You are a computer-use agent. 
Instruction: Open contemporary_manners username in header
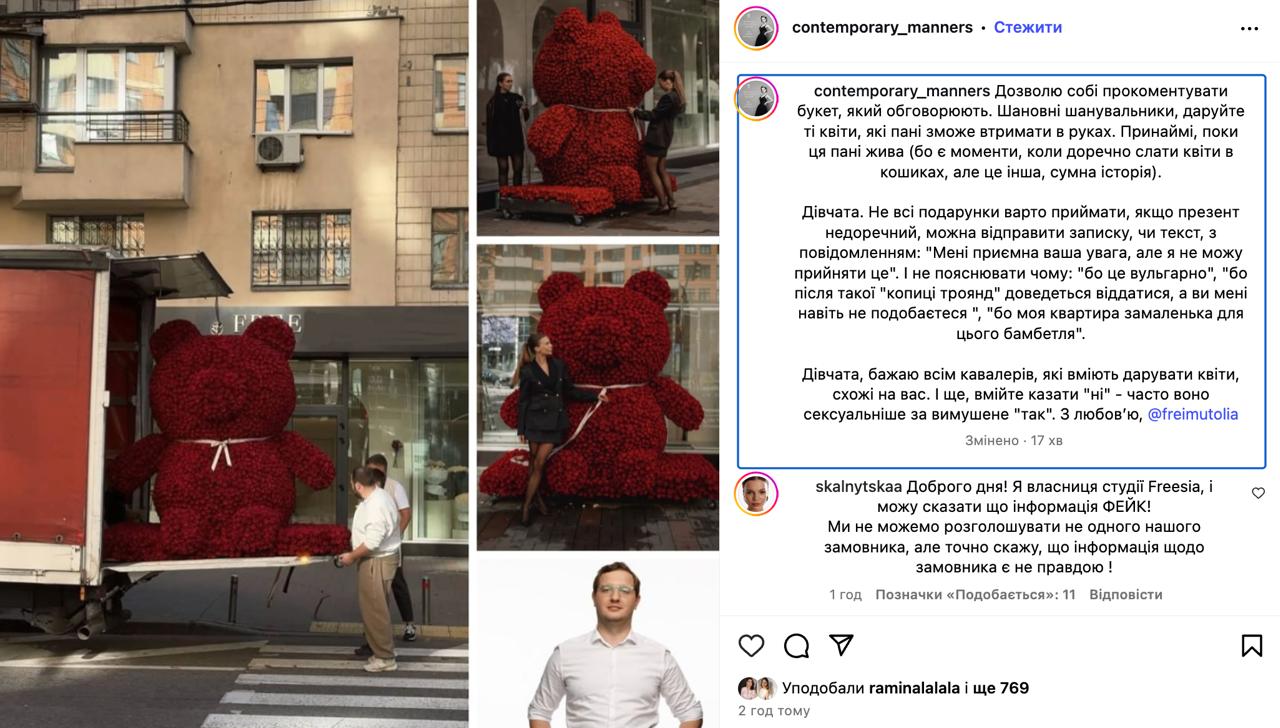[x=882, y=28]
